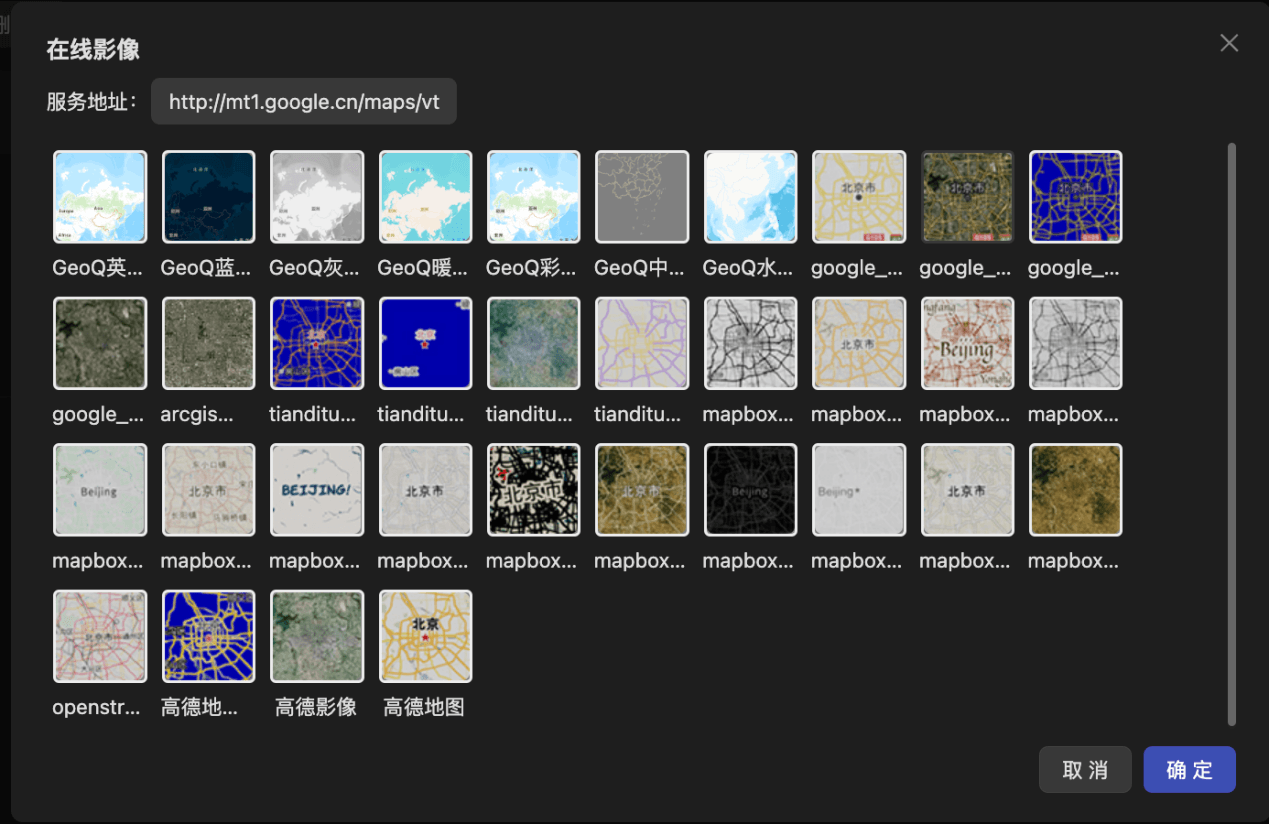Select the 高德影像 imagery thumbnail
This screenshot has width=1269, height=824.
click(x=316, y=636)
